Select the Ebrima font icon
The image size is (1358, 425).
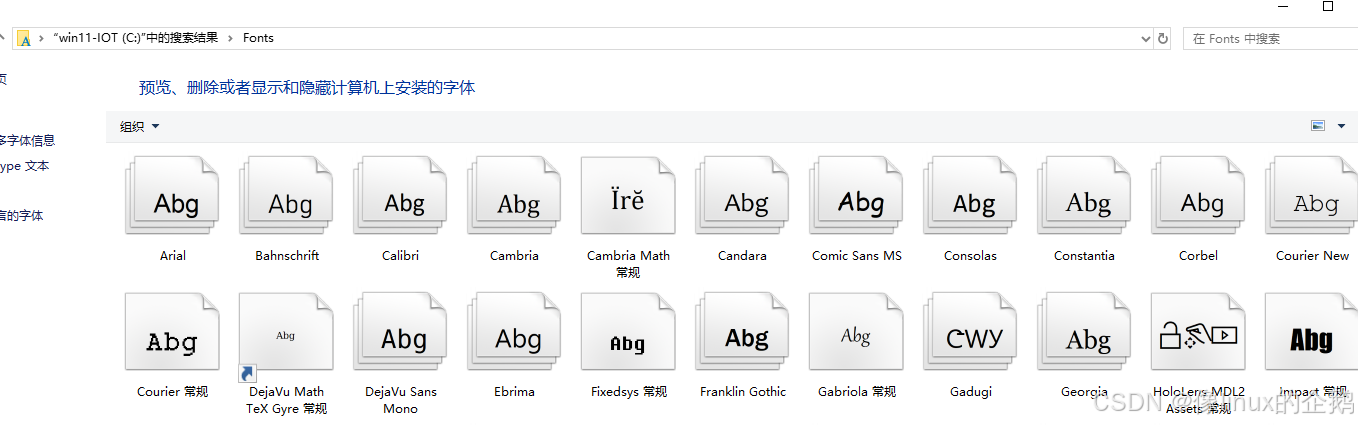click(x=515, y=332)
